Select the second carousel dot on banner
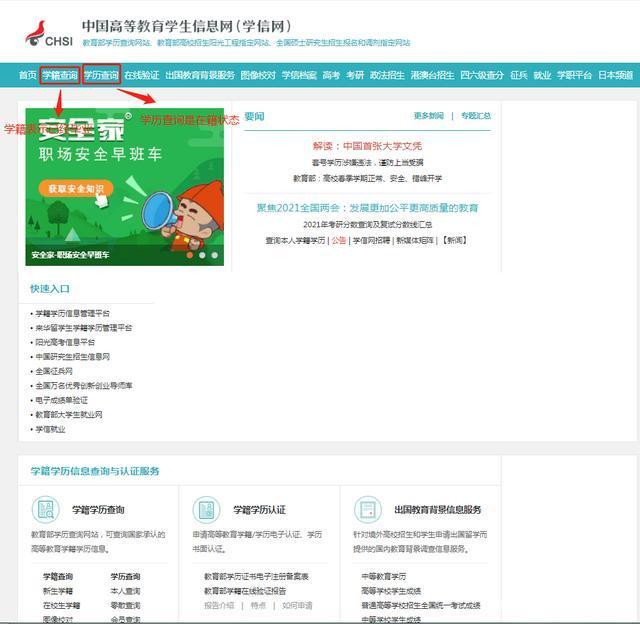The width and height of the screenshot is (640, 624). pyautogui.click(x=202, y=255)
